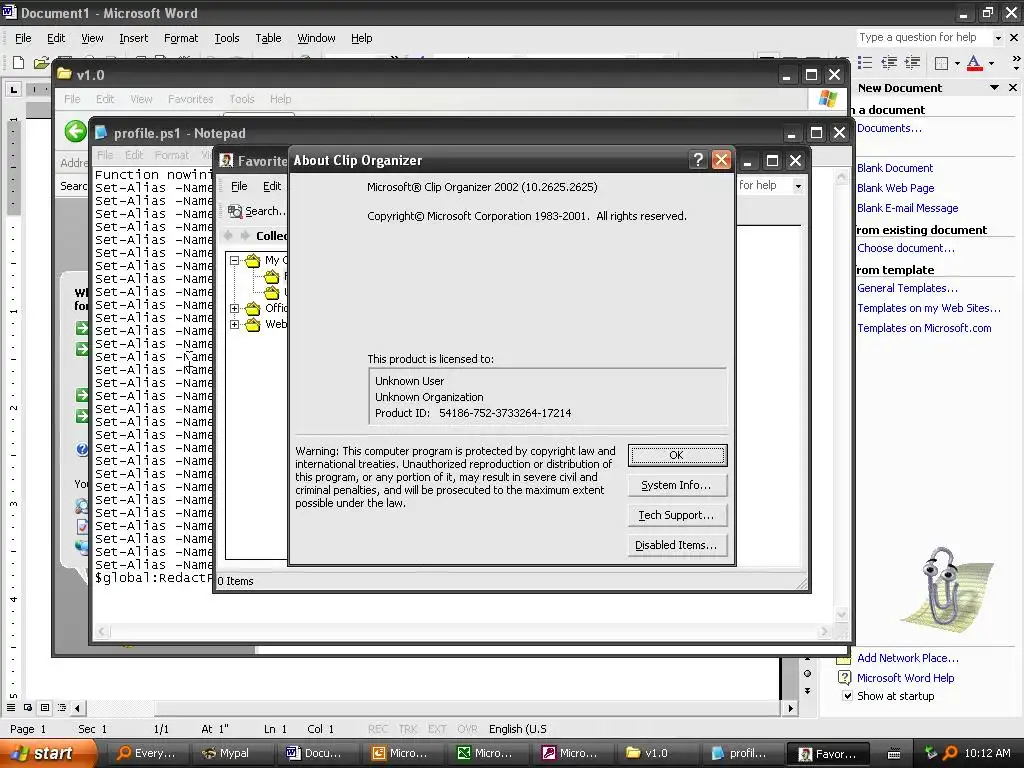Click the ruler tab selector L box
This screenshot has width=1024, height=768.
pos(14,89)
